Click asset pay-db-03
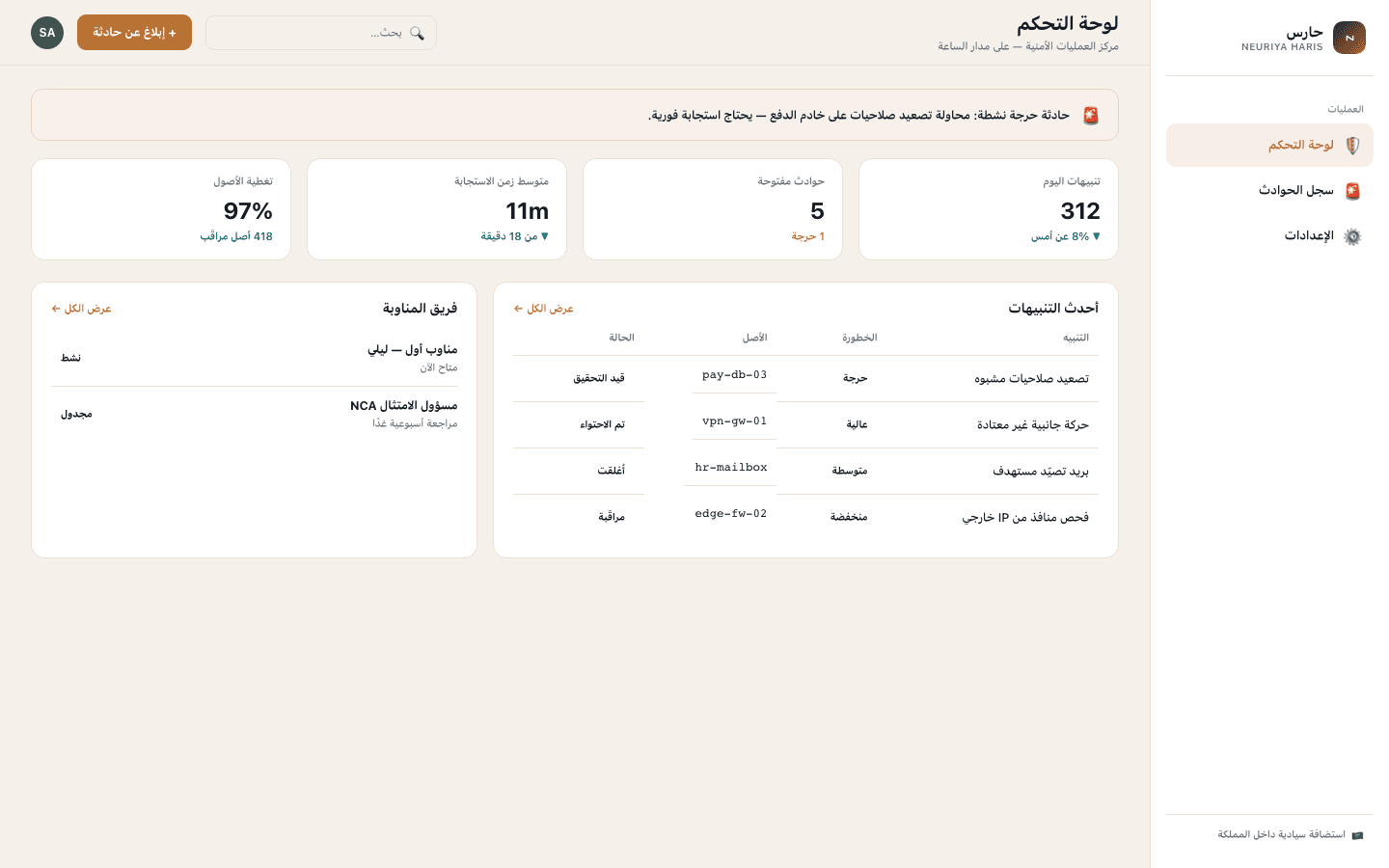This screenshot has height=868, width=1389. coord(734,375)
